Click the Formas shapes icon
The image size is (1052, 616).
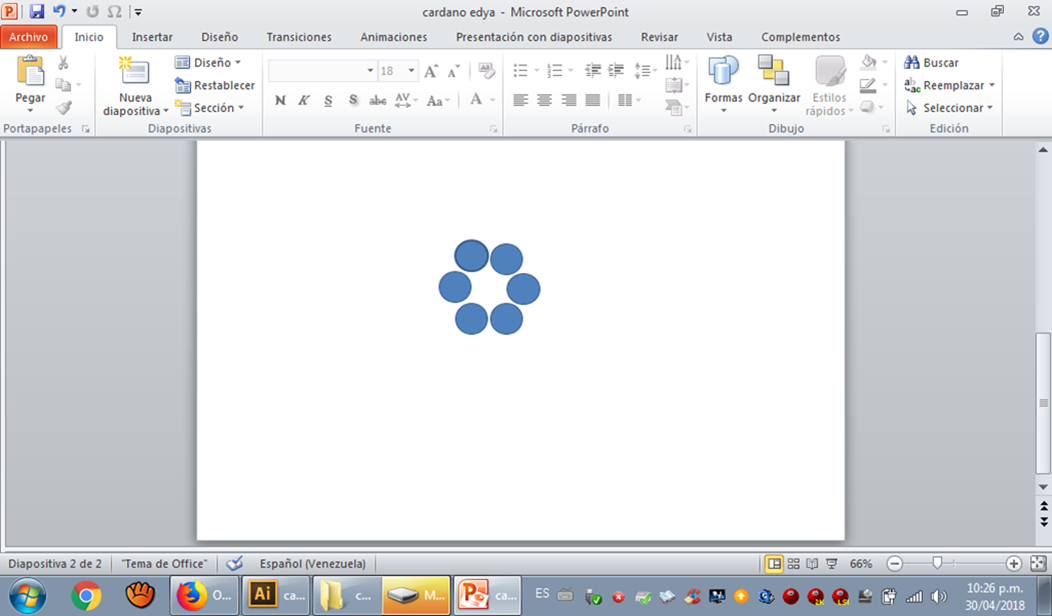pyautogui.click(x=723, y=70)
